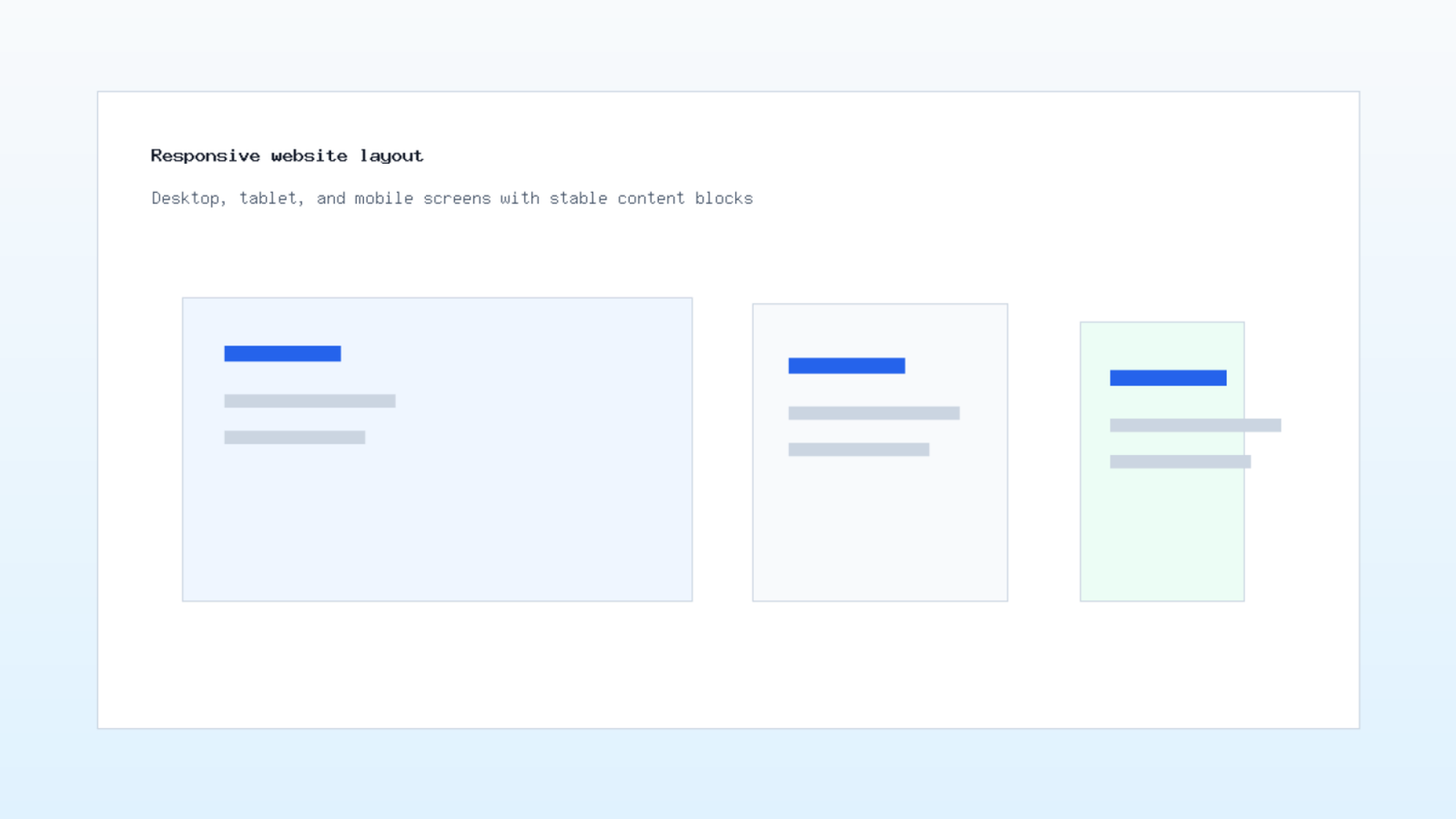Select the shorter gray line in tablet mockup
The width and height of the screenshot is (1456, 819).
[858, 450]
